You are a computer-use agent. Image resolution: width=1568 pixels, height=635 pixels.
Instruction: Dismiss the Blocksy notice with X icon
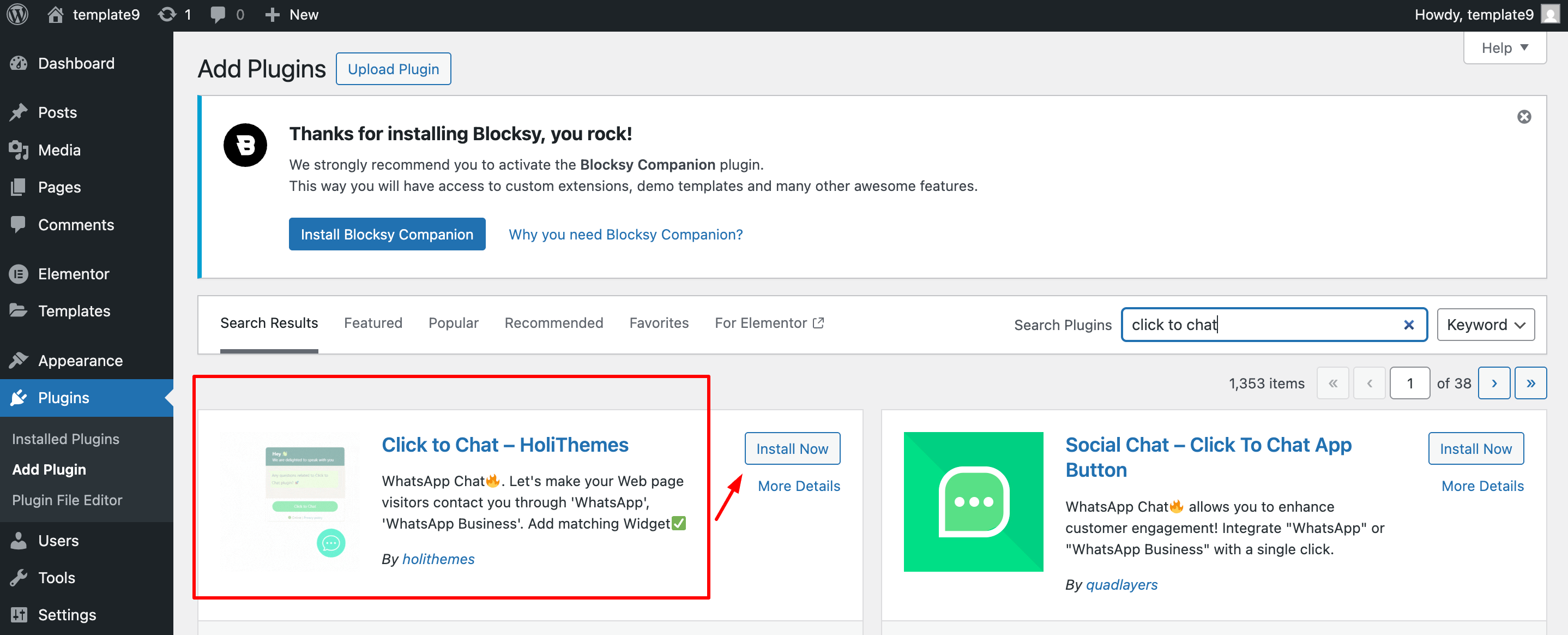click(1523, 117)
